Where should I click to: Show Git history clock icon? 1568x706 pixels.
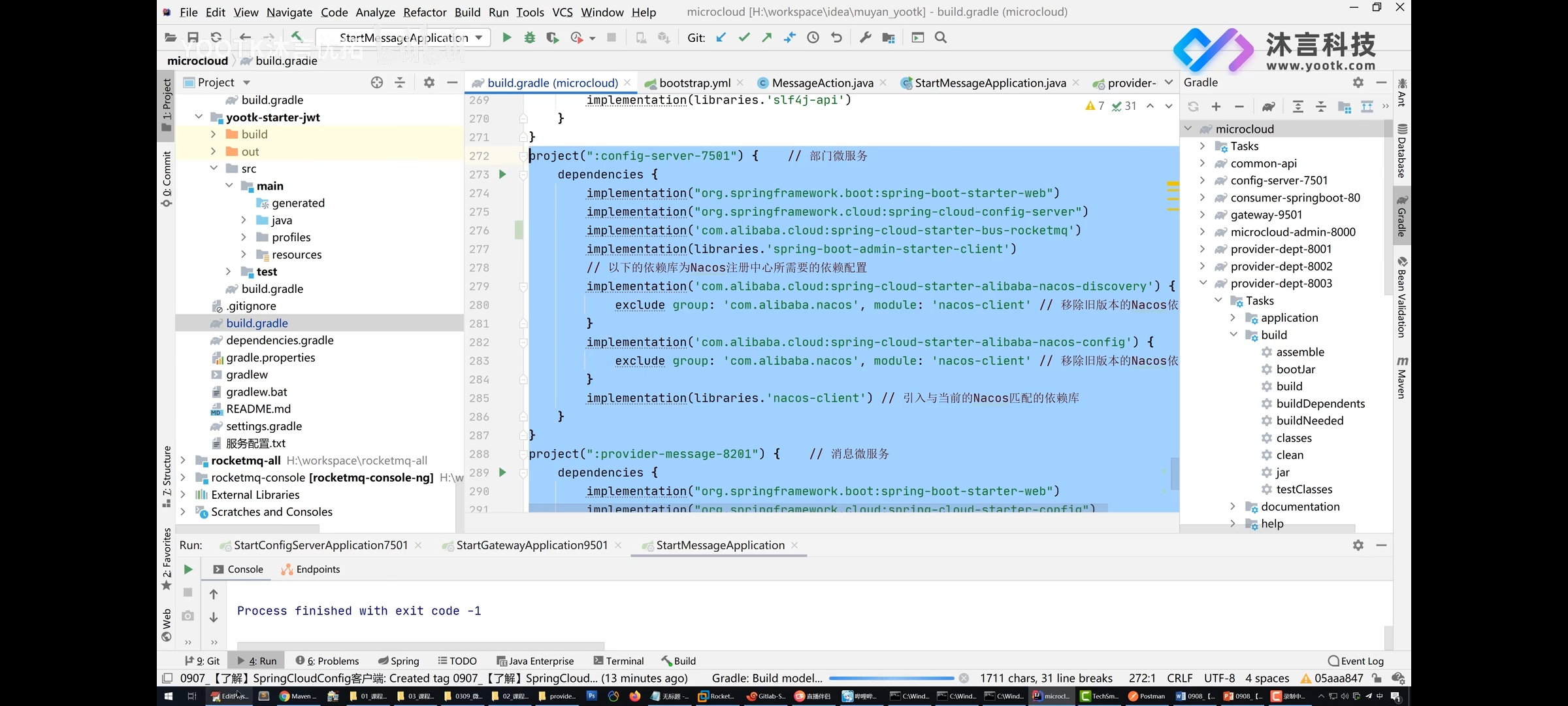(813, 38)
